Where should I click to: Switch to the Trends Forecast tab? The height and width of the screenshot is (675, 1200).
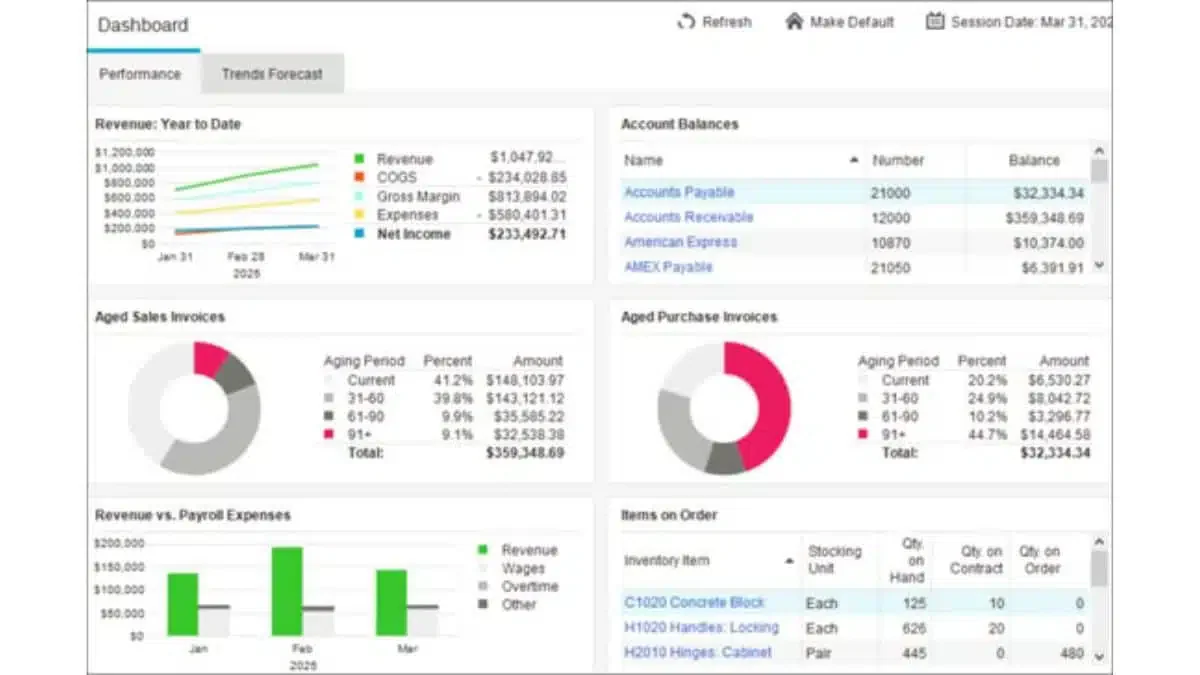272,73
